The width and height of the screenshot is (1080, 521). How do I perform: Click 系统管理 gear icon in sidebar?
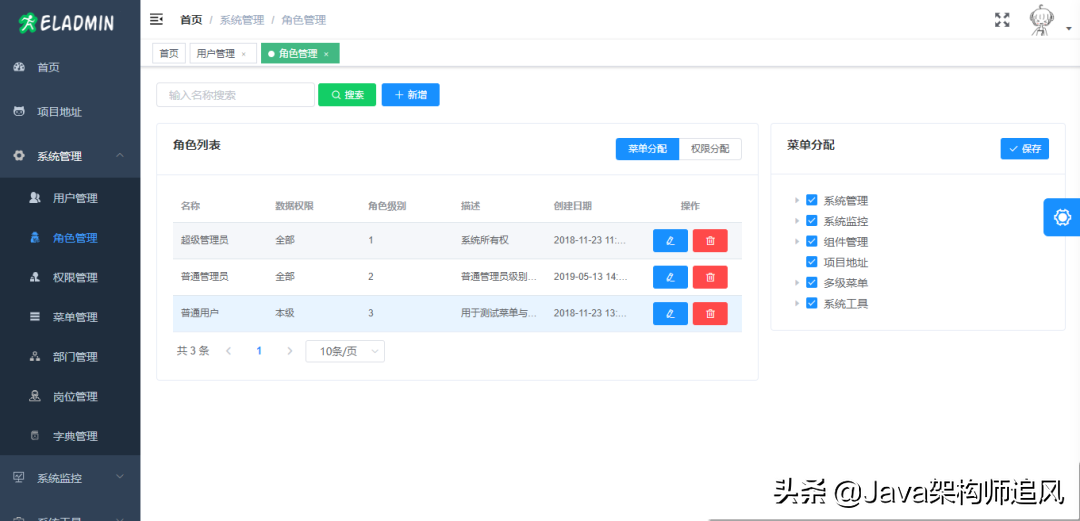coord(19,156)
